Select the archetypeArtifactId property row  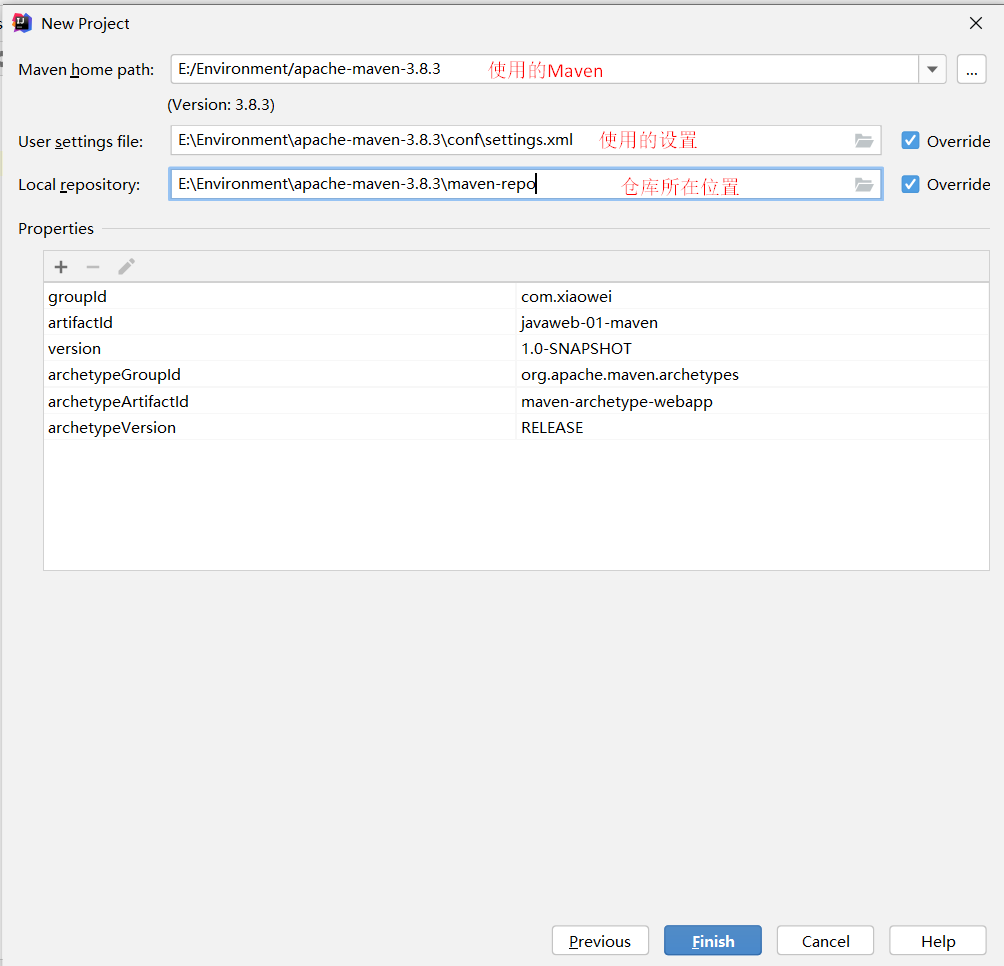pyautogui.click(x=516, y=401)
